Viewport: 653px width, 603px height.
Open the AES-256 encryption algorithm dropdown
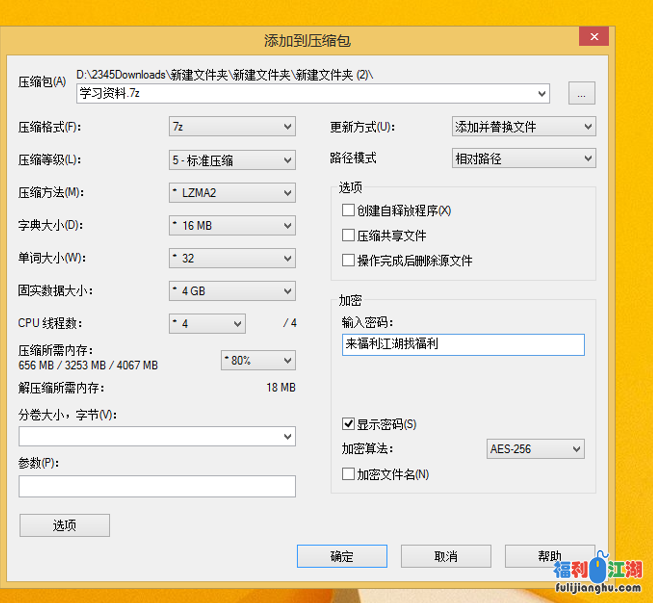click(535, 450)
